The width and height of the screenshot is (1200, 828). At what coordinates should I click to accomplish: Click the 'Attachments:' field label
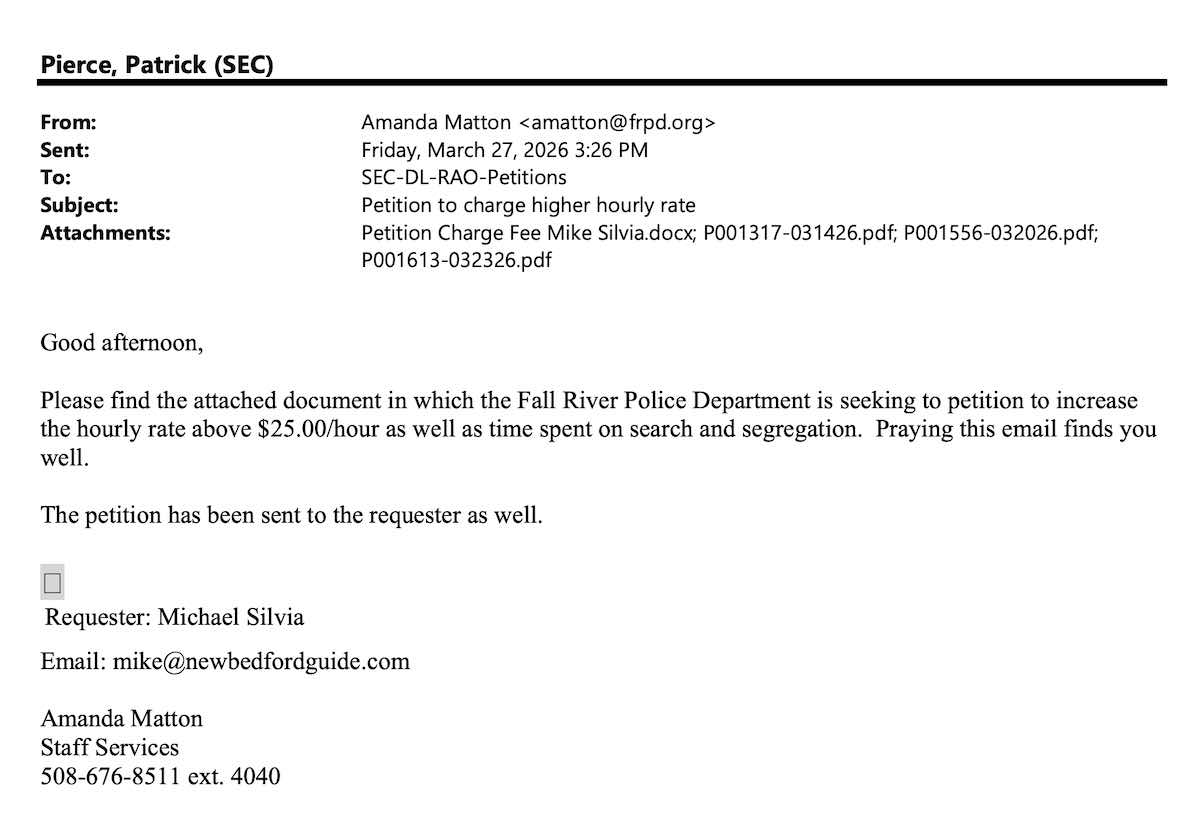pyautogui.click(x=105, y=234)
